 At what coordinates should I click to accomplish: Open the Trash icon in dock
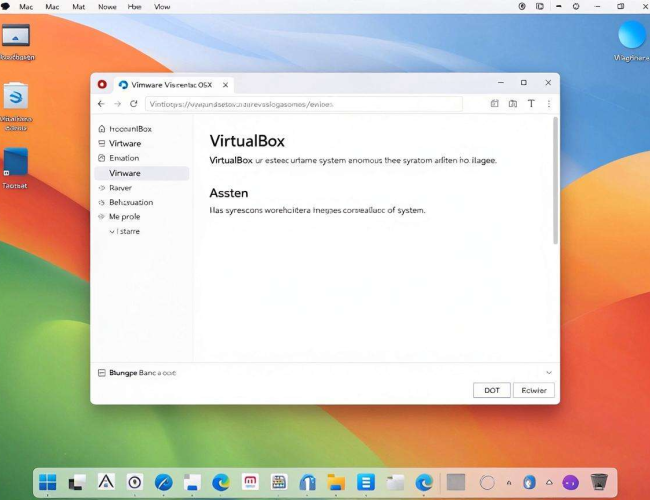click(599, 482)
